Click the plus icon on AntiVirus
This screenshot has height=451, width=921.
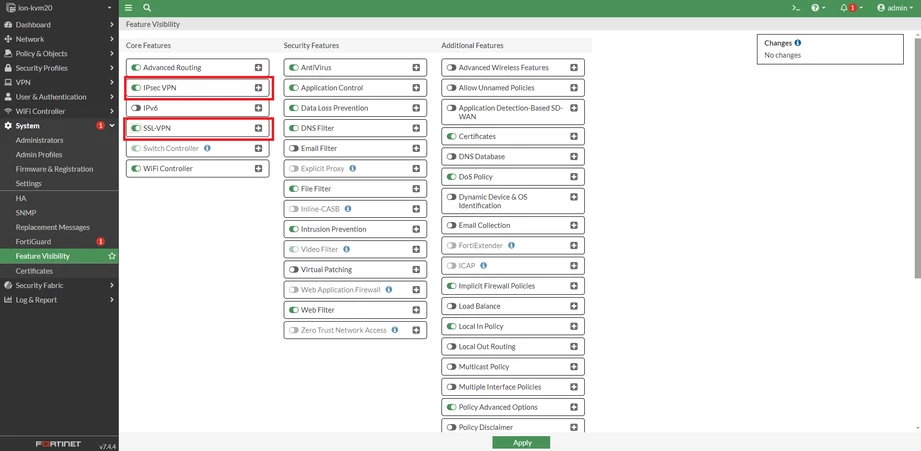(416, 68)
